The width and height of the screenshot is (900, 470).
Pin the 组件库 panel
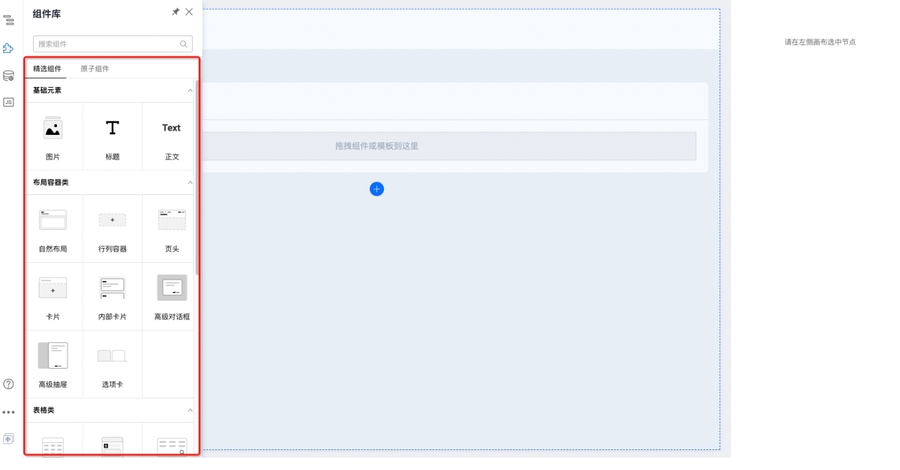[176, 13]
